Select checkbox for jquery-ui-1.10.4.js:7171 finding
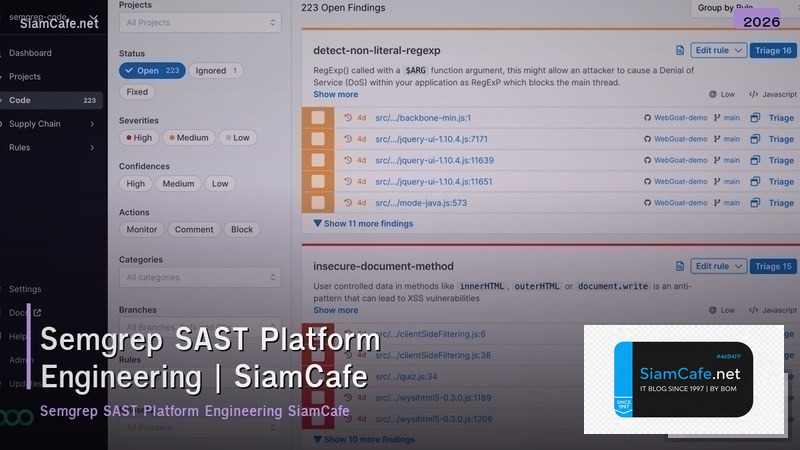Screen dimensions: 800x450 pyautogui.click(x=318, y=139)
